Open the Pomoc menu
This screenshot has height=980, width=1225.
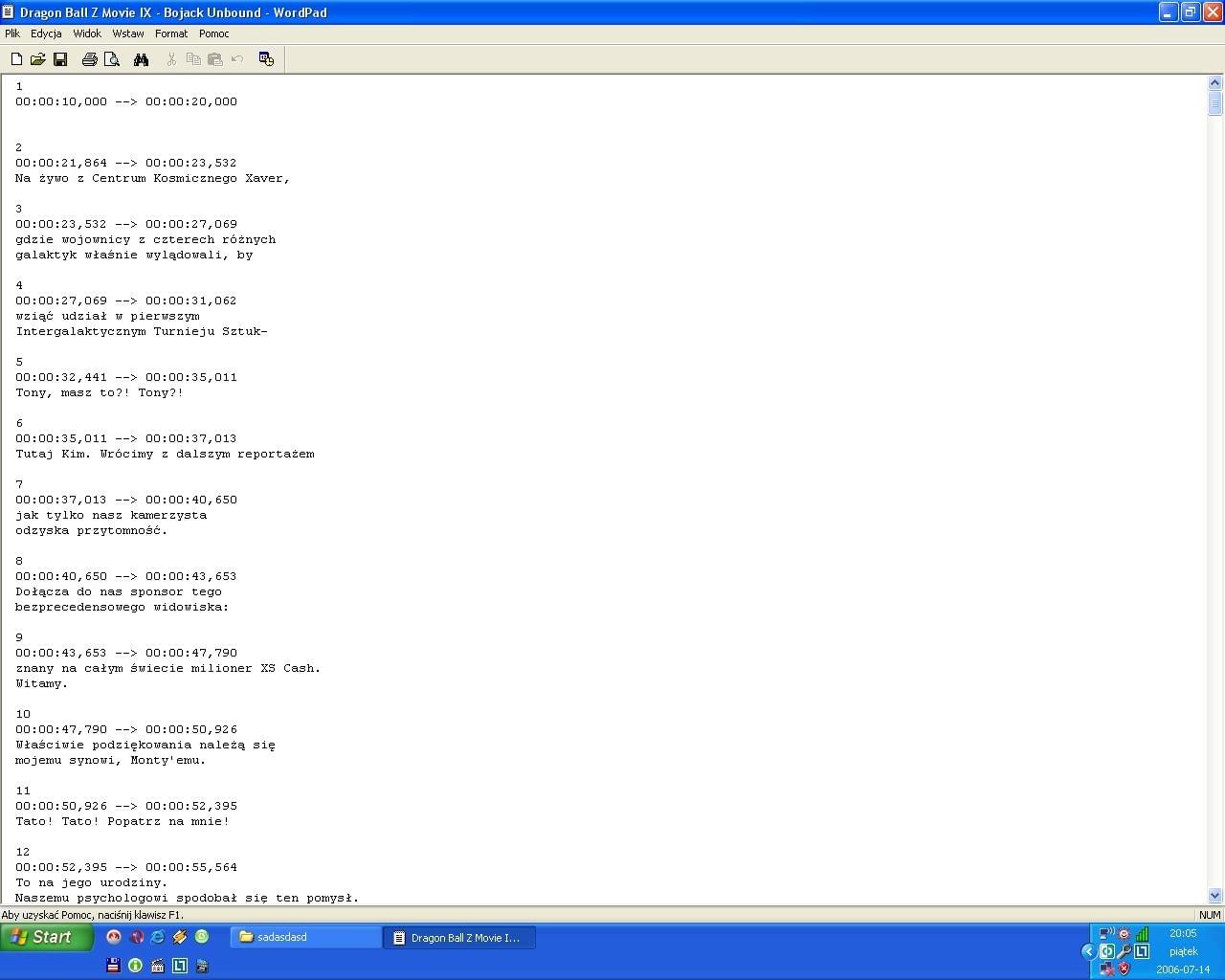click(x=213, y=33)
